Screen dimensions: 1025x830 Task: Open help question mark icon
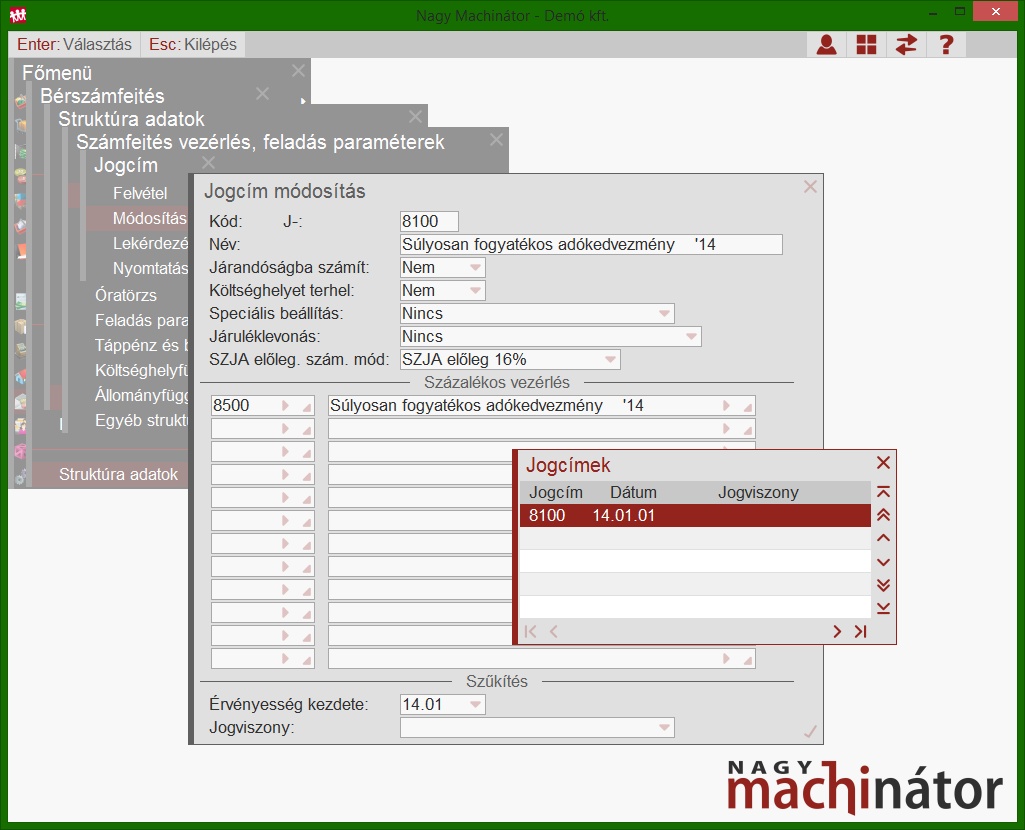point(946,44)
